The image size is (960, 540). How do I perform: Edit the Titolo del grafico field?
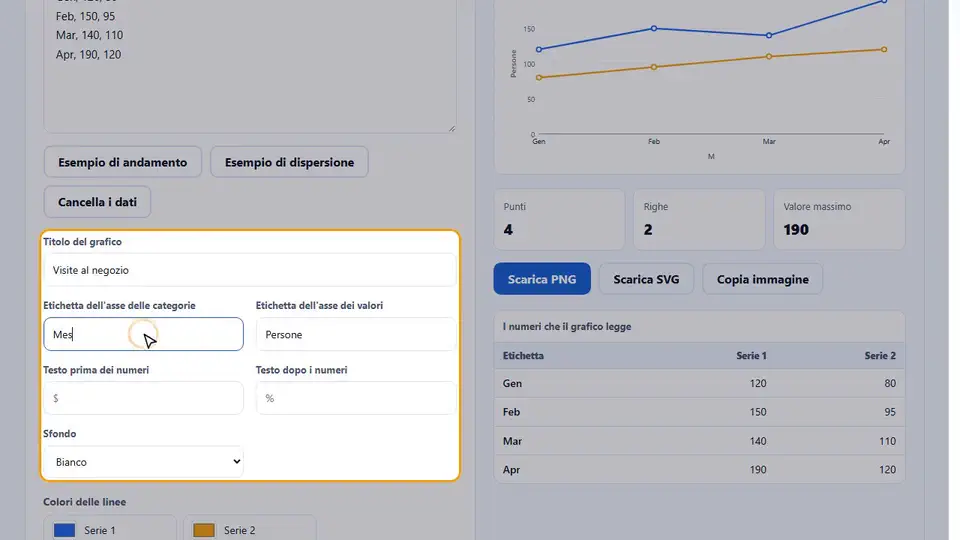[250, 270]
